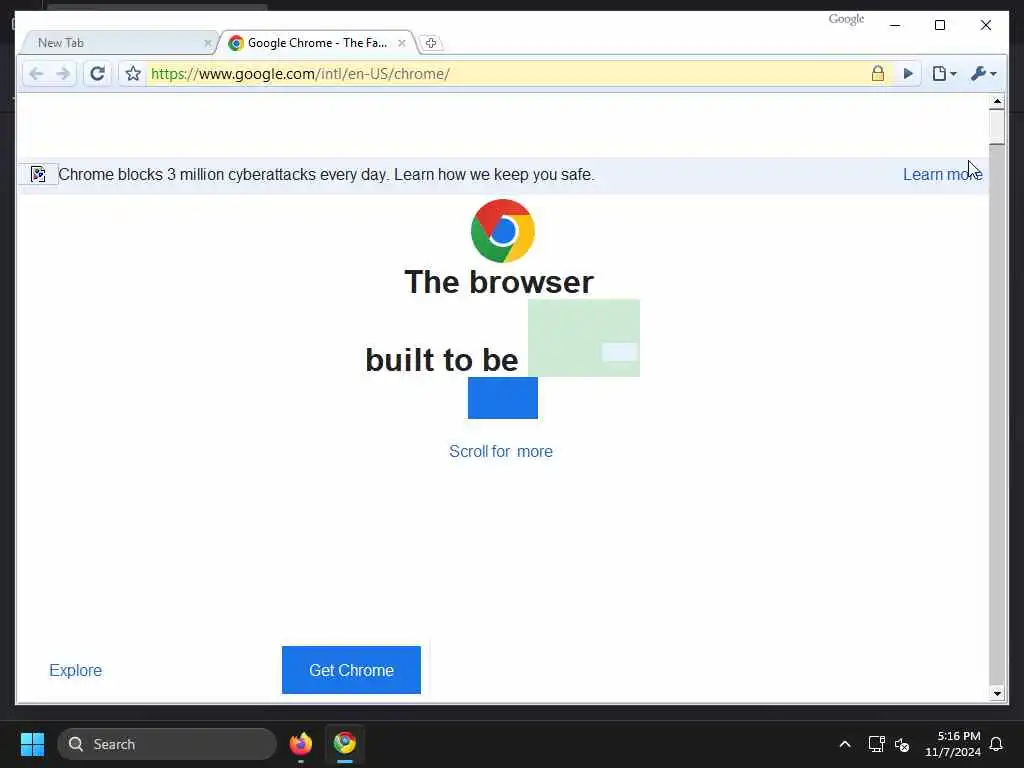Bookmark this page with the star icon
Screen dimensions: 1024x768
click(x=133, y=74)
